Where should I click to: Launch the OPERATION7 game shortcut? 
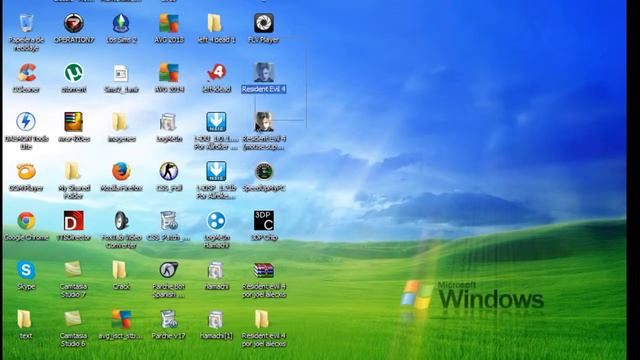(x=74, y=23)
